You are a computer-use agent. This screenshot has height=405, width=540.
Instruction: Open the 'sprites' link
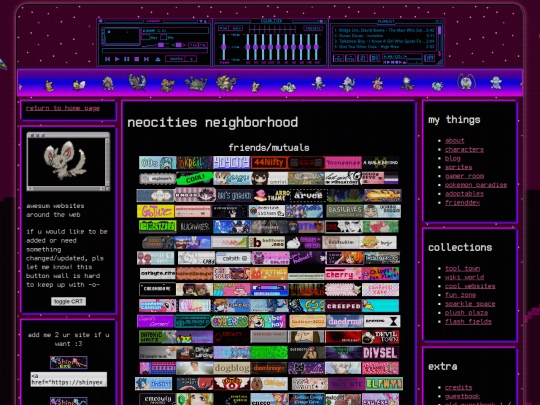tap(458, 167)
